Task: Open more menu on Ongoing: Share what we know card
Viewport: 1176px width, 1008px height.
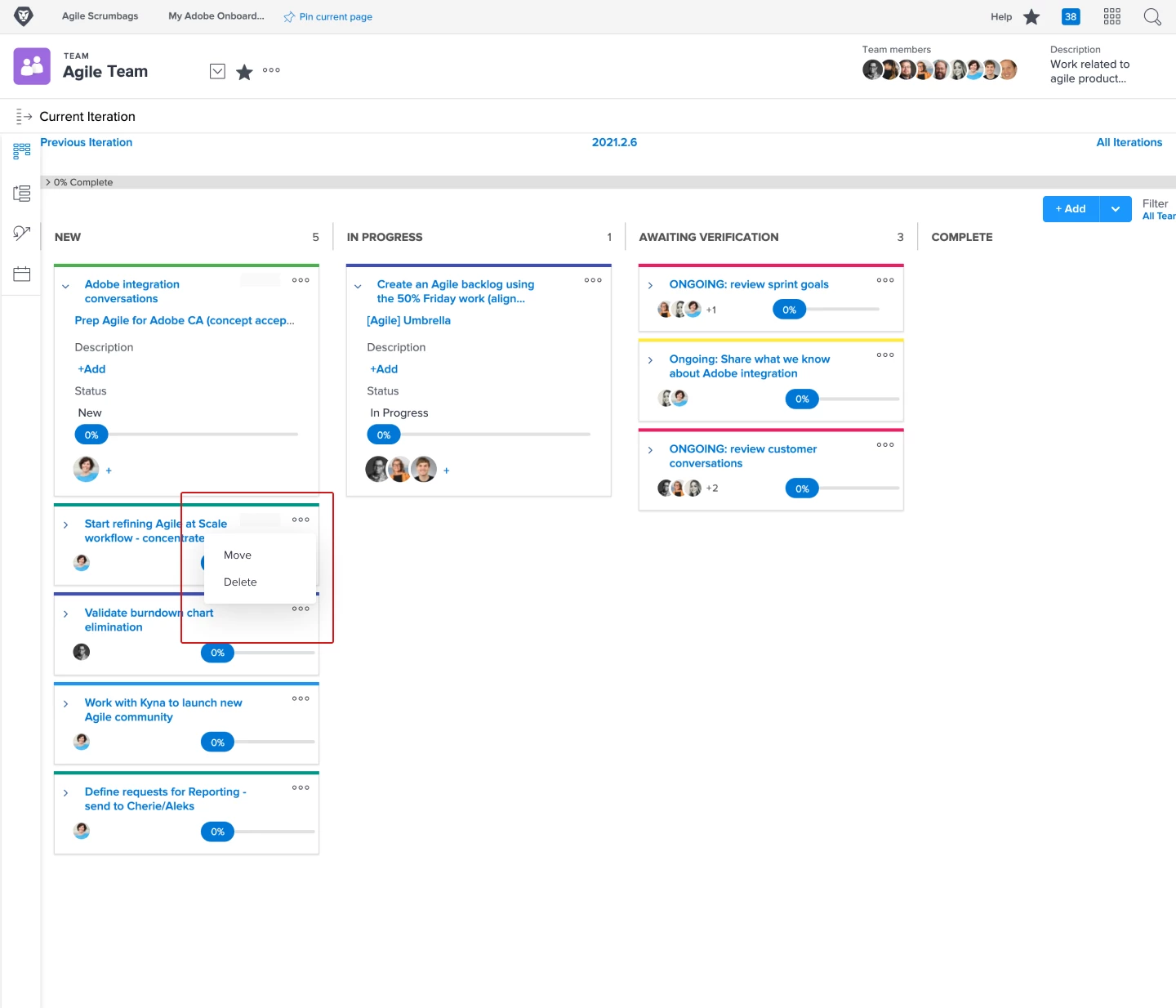Action: click(885, 355)
